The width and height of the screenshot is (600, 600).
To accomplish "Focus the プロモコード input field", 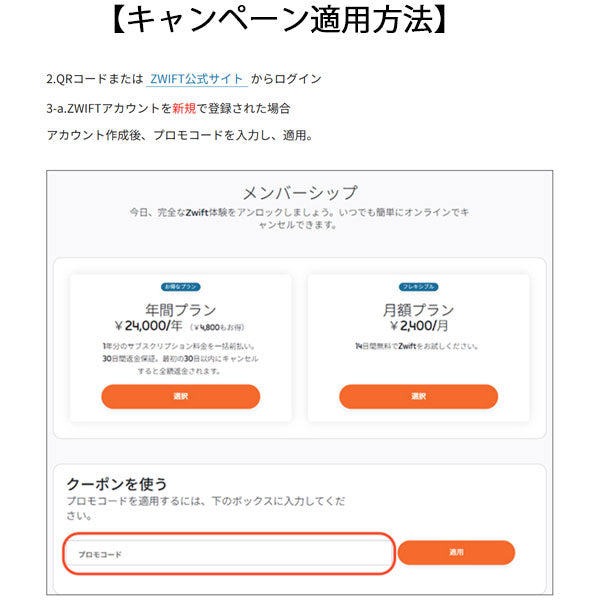I will pyautogui.click(x=229, y=553).
